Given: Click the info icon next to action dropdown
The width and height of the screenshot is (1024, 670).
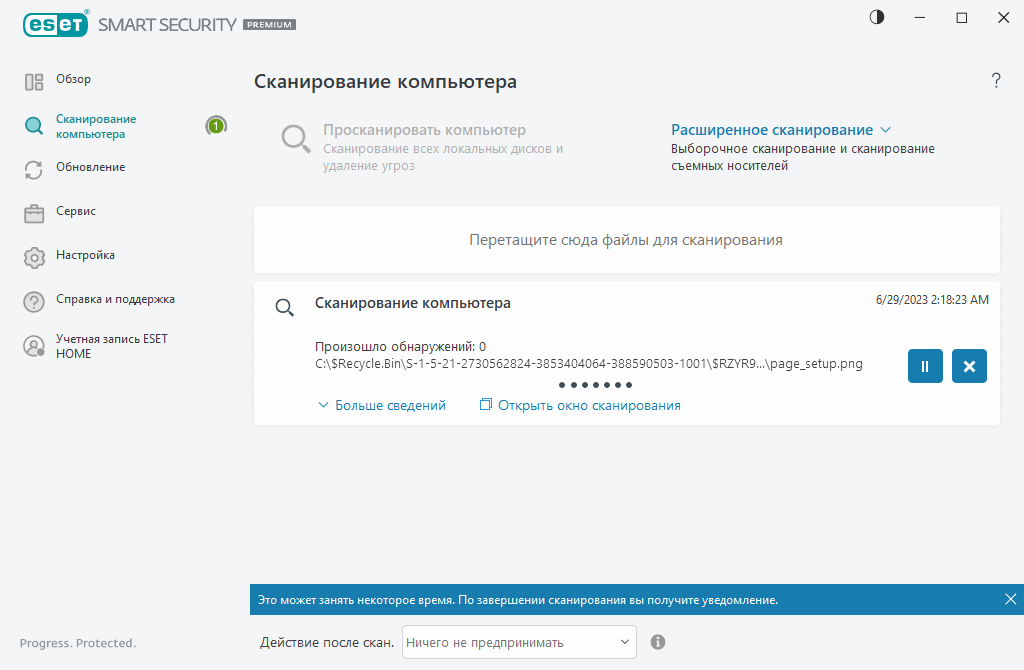Looking at the screenshot, I should 658,641.
